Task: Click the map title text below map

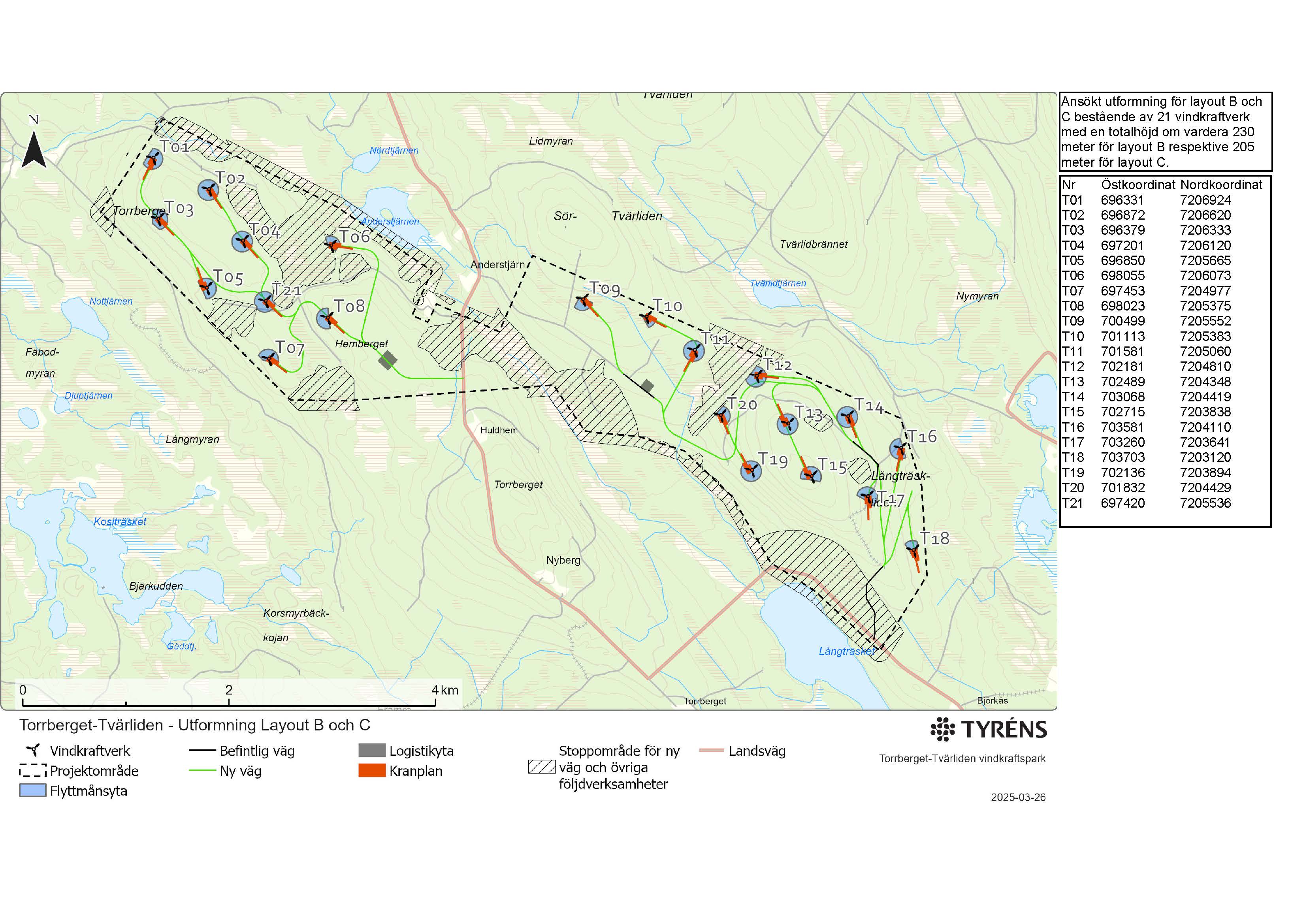Action: tap(195, 725)
